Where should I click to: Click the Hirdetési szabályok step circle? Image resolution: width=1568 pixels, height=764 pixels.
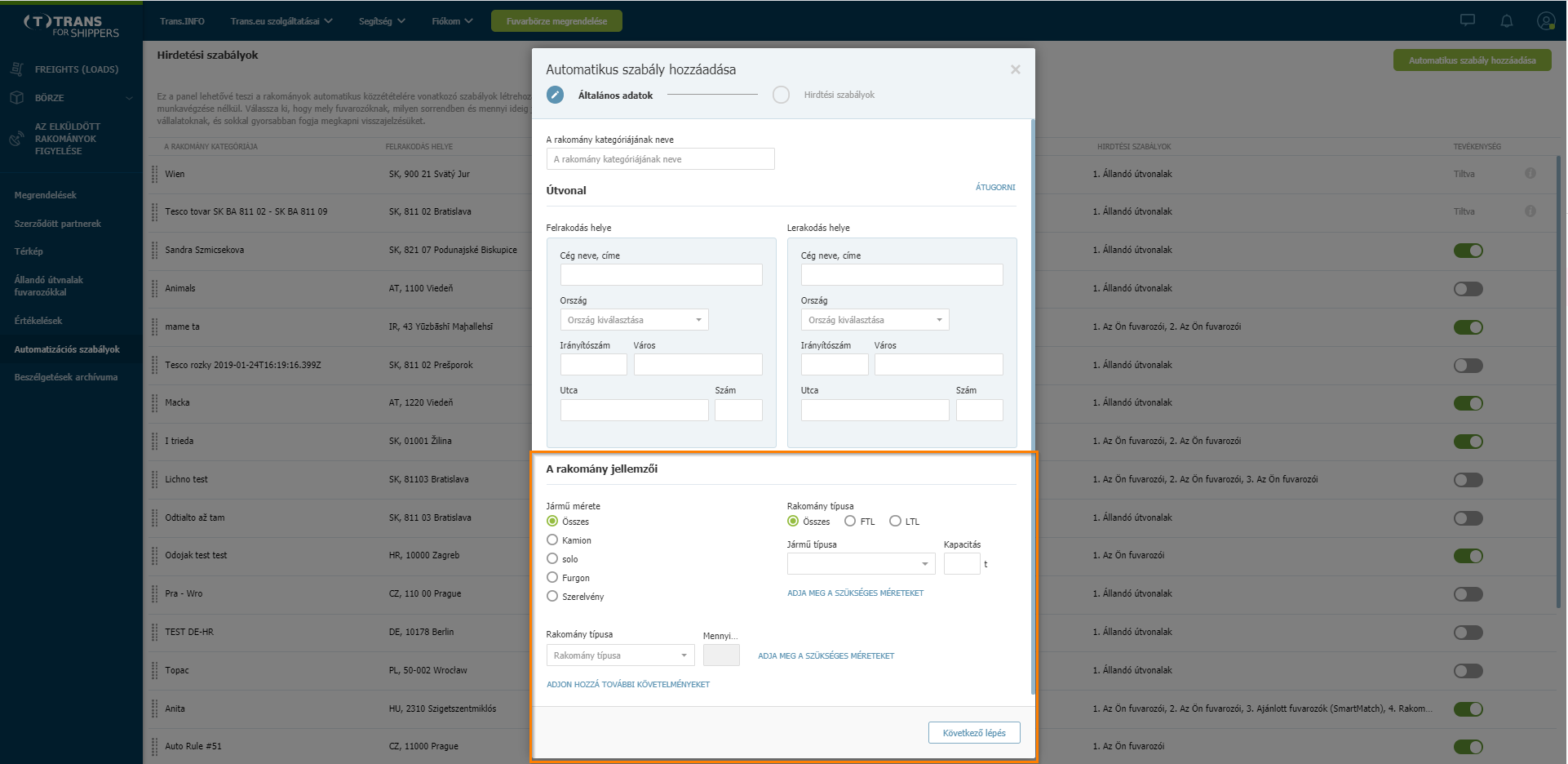coord(781,95)
